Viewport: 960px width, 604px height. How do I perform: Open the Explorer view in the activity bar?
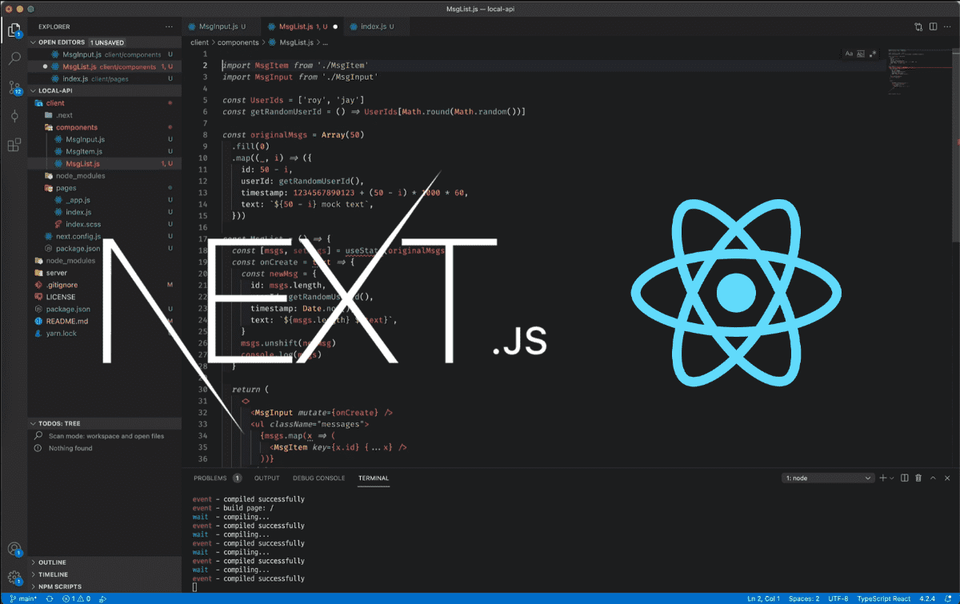tap(14, 29)
